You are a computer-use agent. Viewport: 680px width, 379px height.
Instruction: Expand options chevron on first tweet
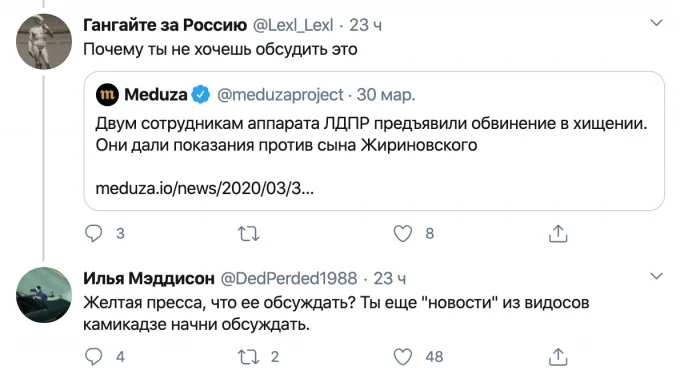click(x=657, y=23)
